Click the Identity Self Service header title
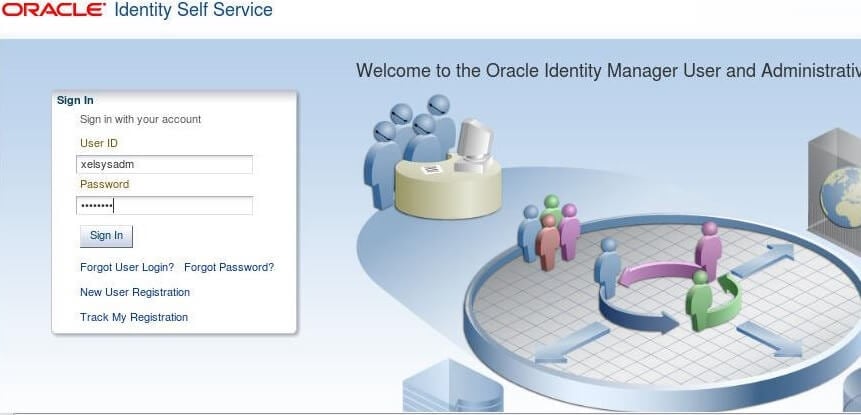 point(194,11)
